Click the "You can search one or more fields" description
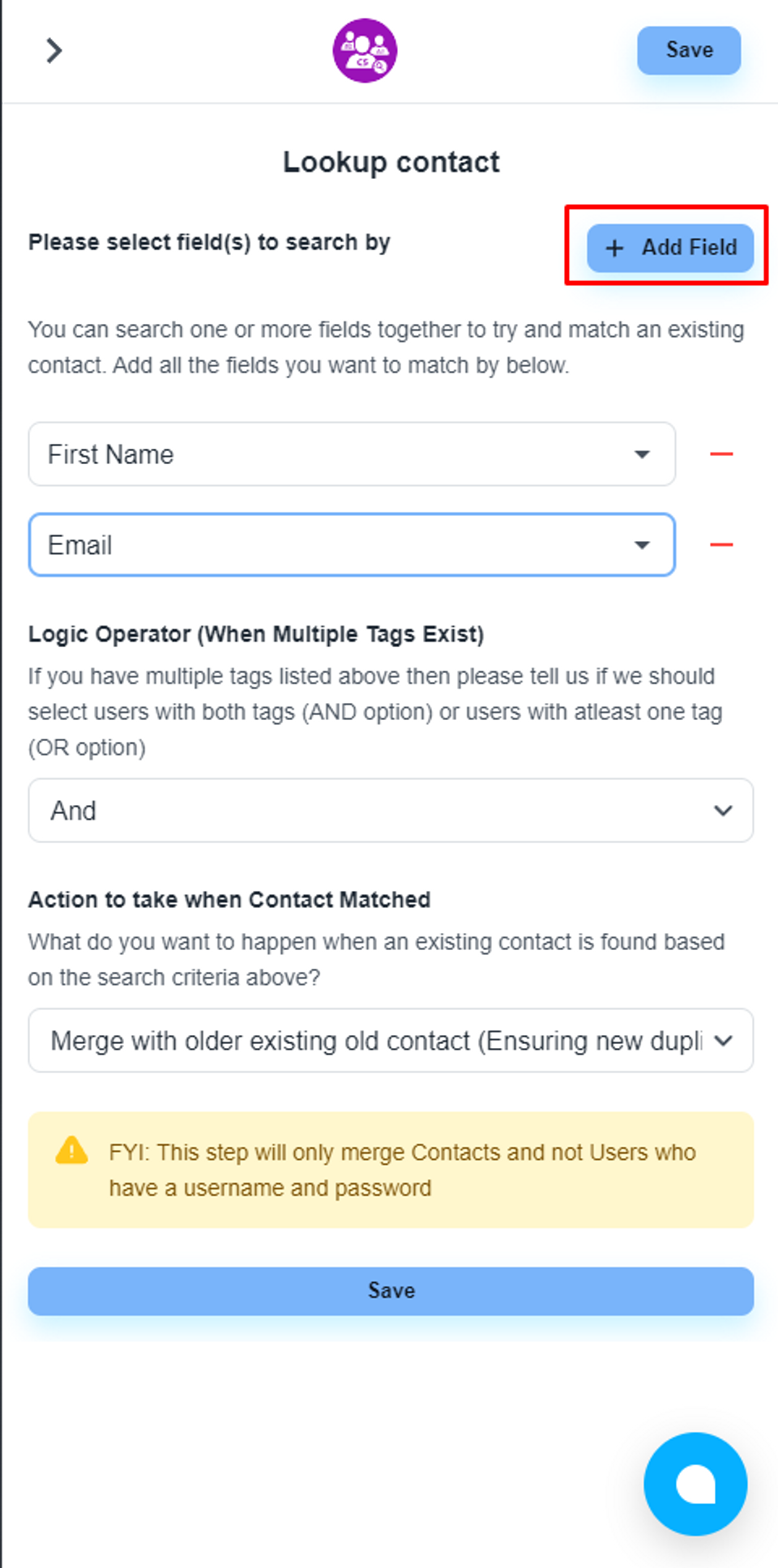This screenshot has height=1568, width=778. (386, 347)
